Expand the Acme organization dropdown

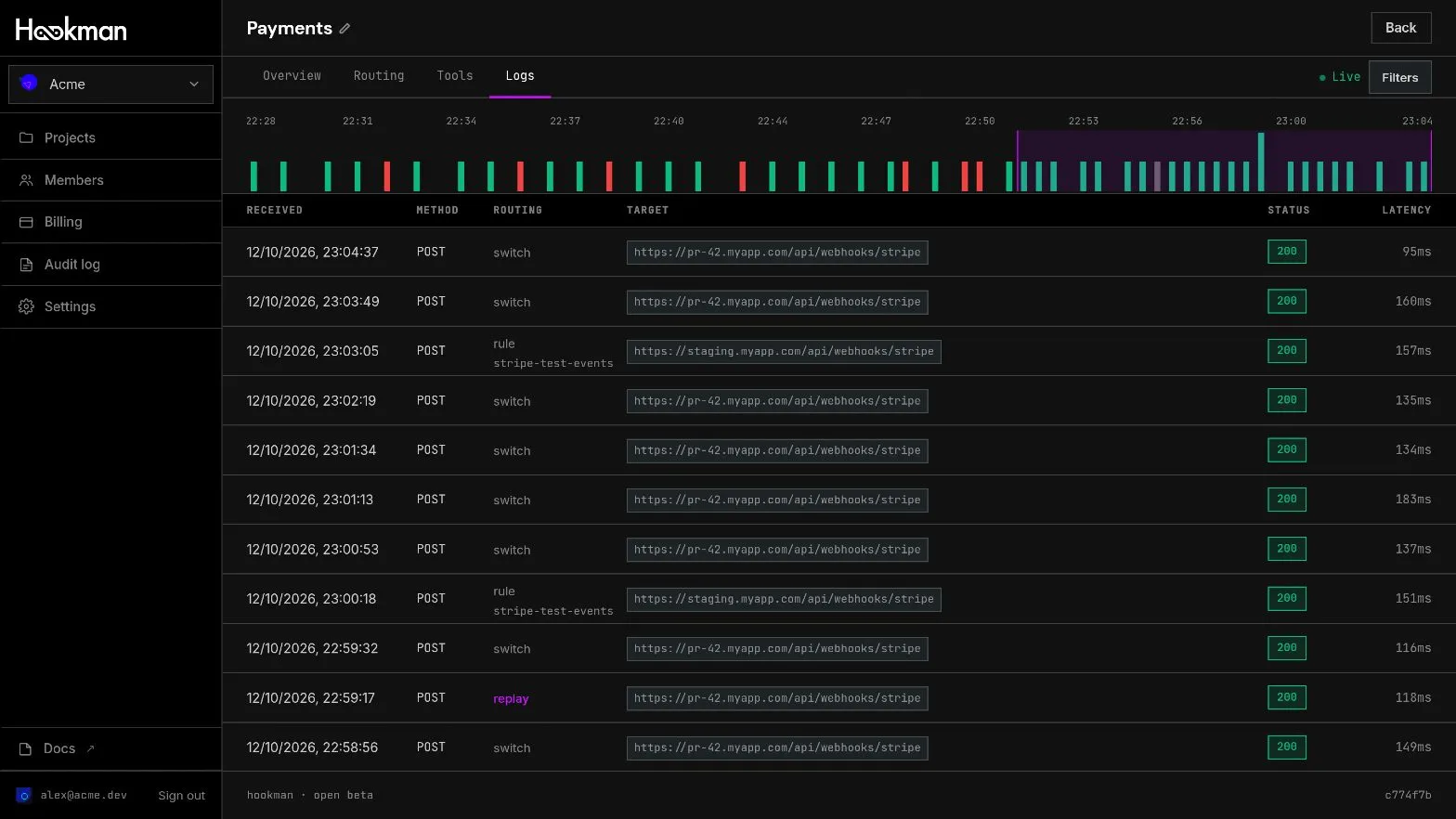[x=110, y=84]
